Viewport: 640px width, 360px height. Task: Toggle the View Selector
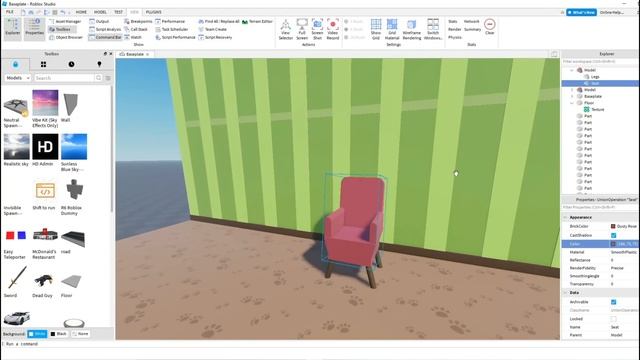click(286, 29)
